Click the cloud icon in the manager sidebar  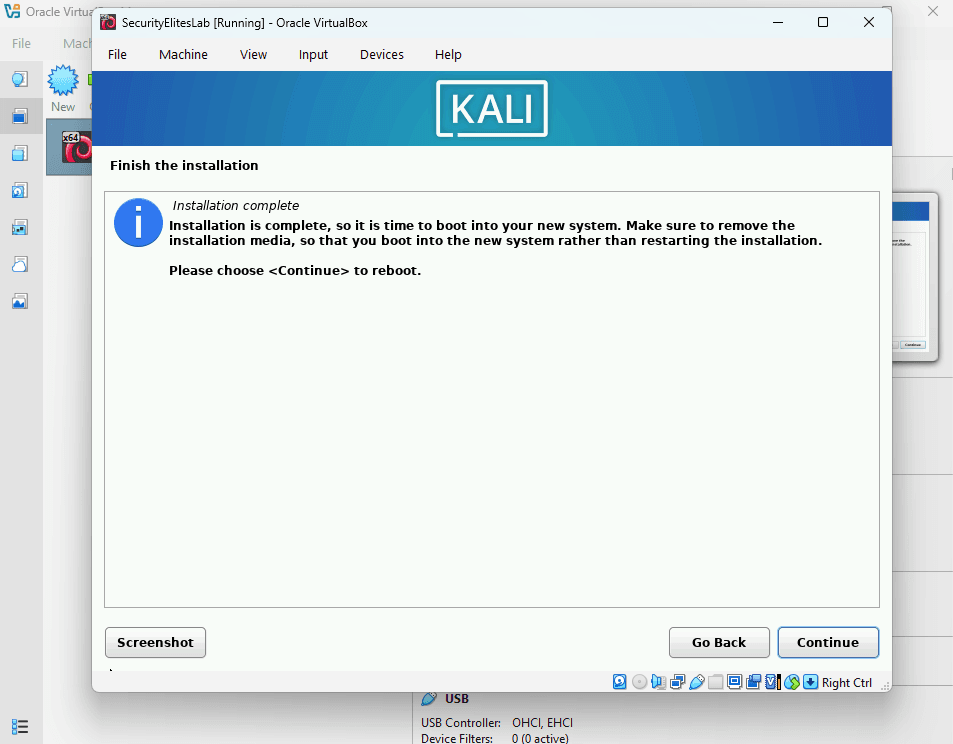point(18,264)
